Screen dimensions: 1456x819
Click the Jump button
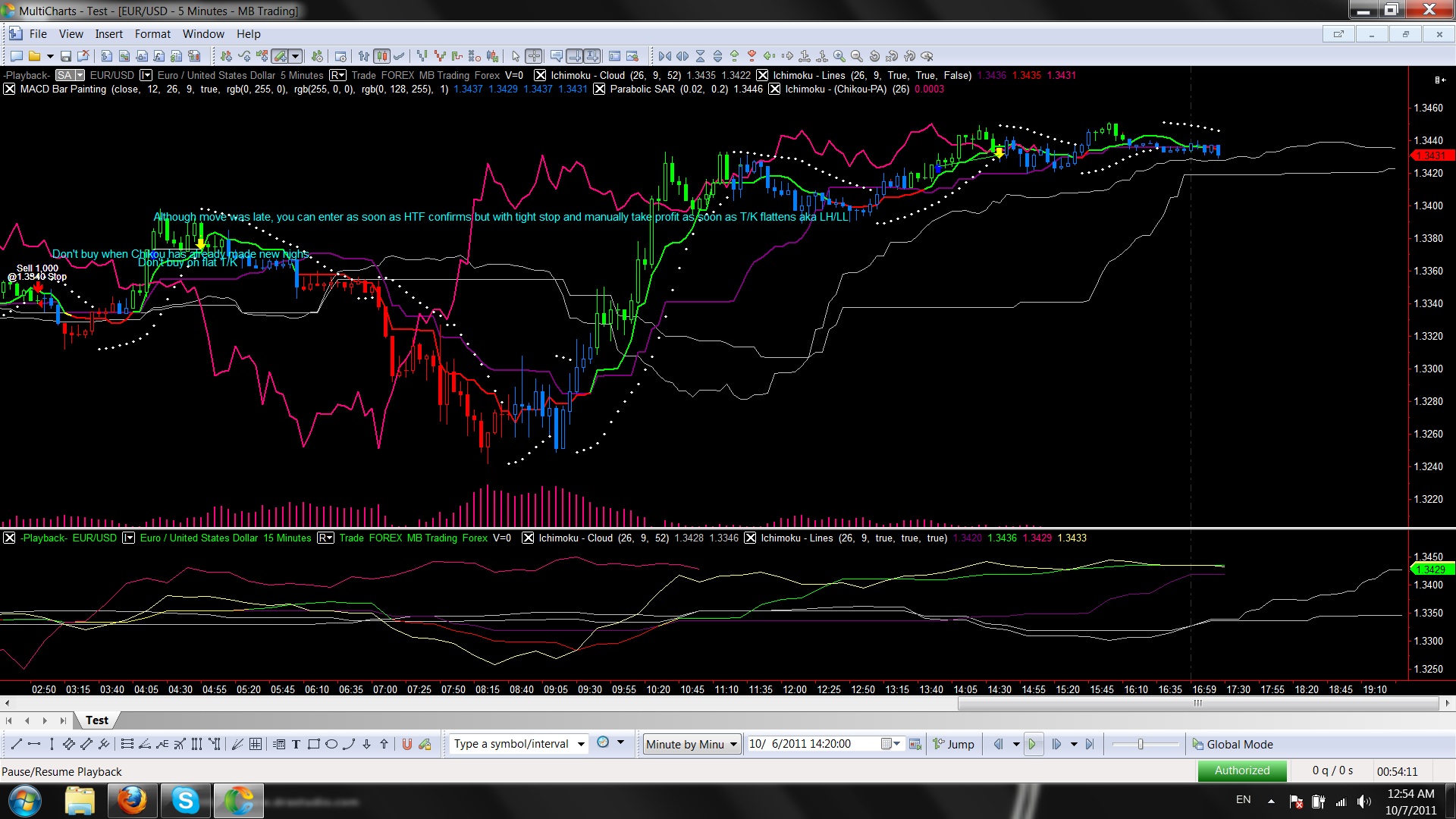953,744
